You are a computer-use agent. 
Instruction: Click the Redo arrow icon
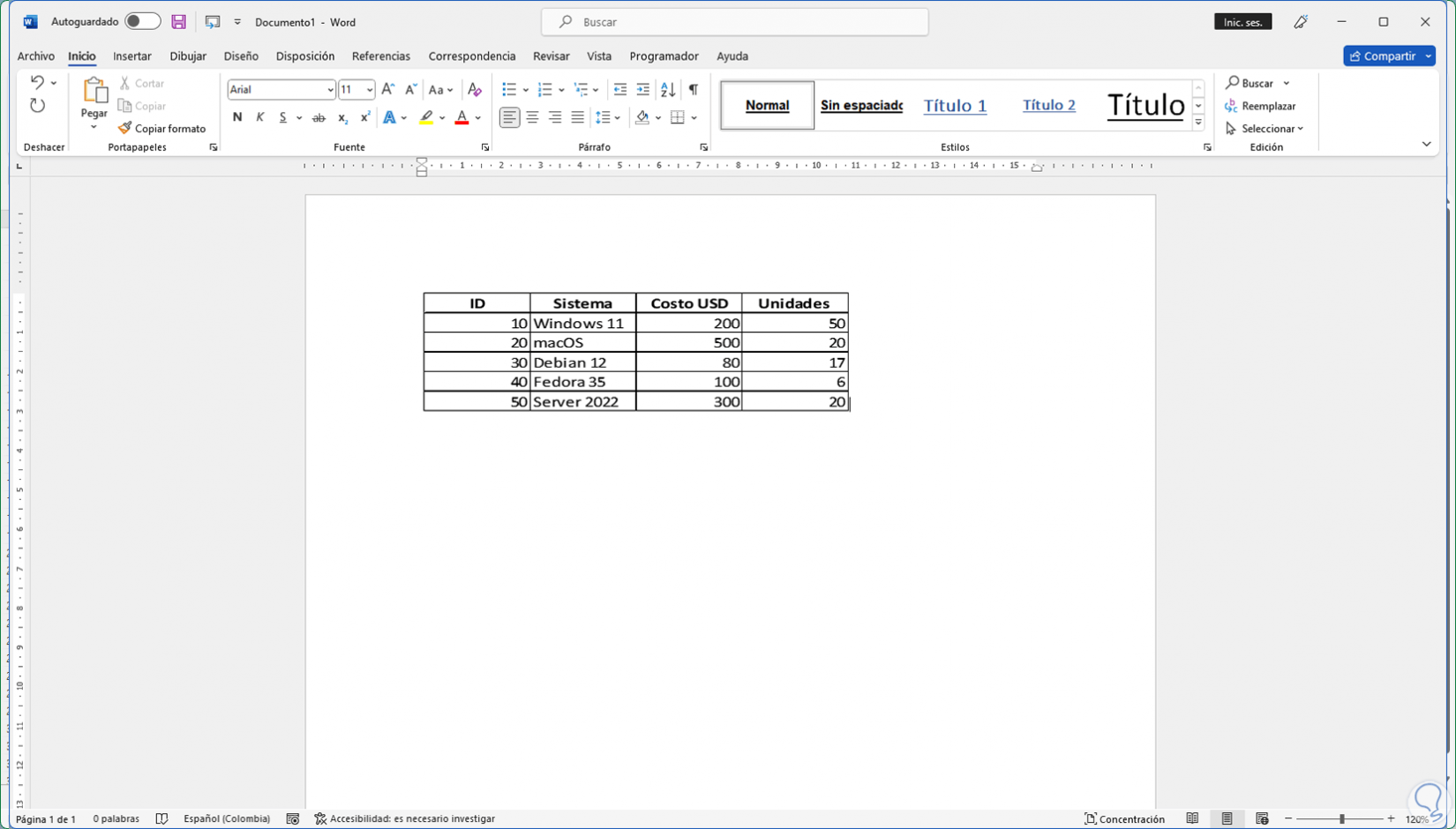click(x=37, y=106)
